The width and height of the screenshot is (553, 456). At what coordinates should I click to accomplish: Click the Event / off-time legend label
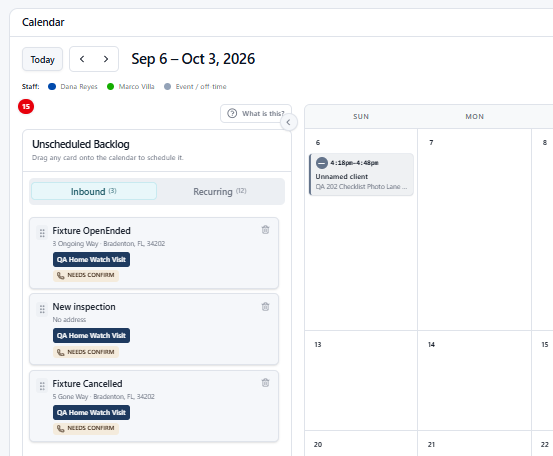tap(201, 86)
